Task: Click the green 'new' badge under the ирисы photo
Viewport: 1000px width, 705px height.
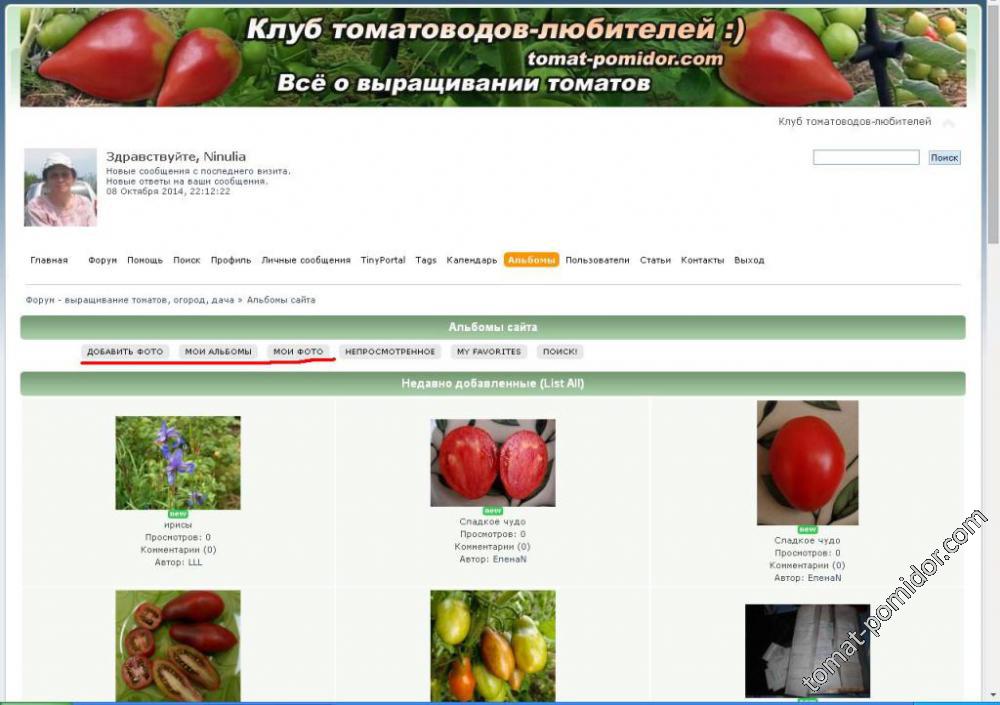Action: click(178, 514)
